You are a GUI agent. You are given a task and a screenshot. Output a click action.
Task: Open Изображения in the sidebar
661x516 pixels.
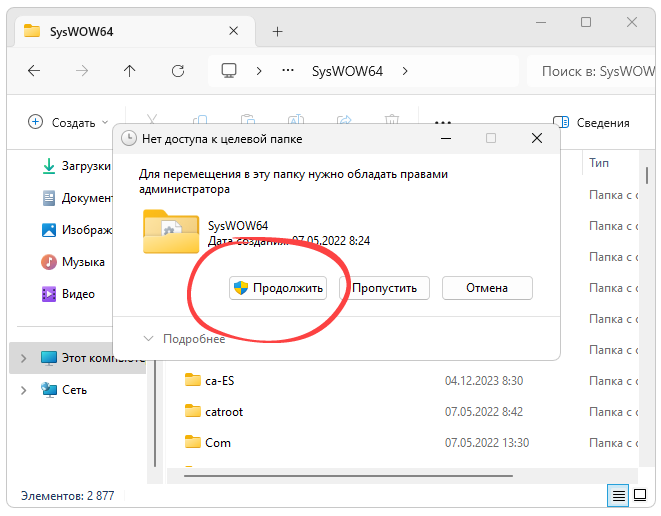tap(77, 230)
